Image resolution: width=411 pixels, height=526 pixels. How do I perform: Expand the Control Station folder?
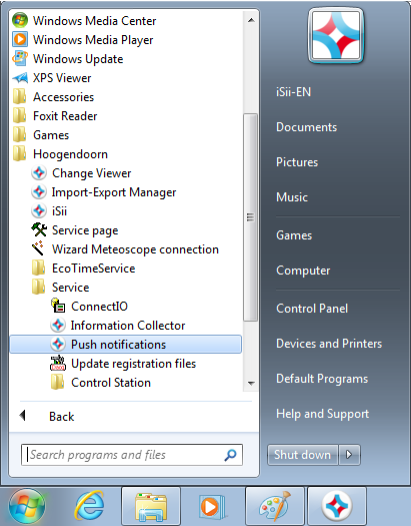coord(101,382)
